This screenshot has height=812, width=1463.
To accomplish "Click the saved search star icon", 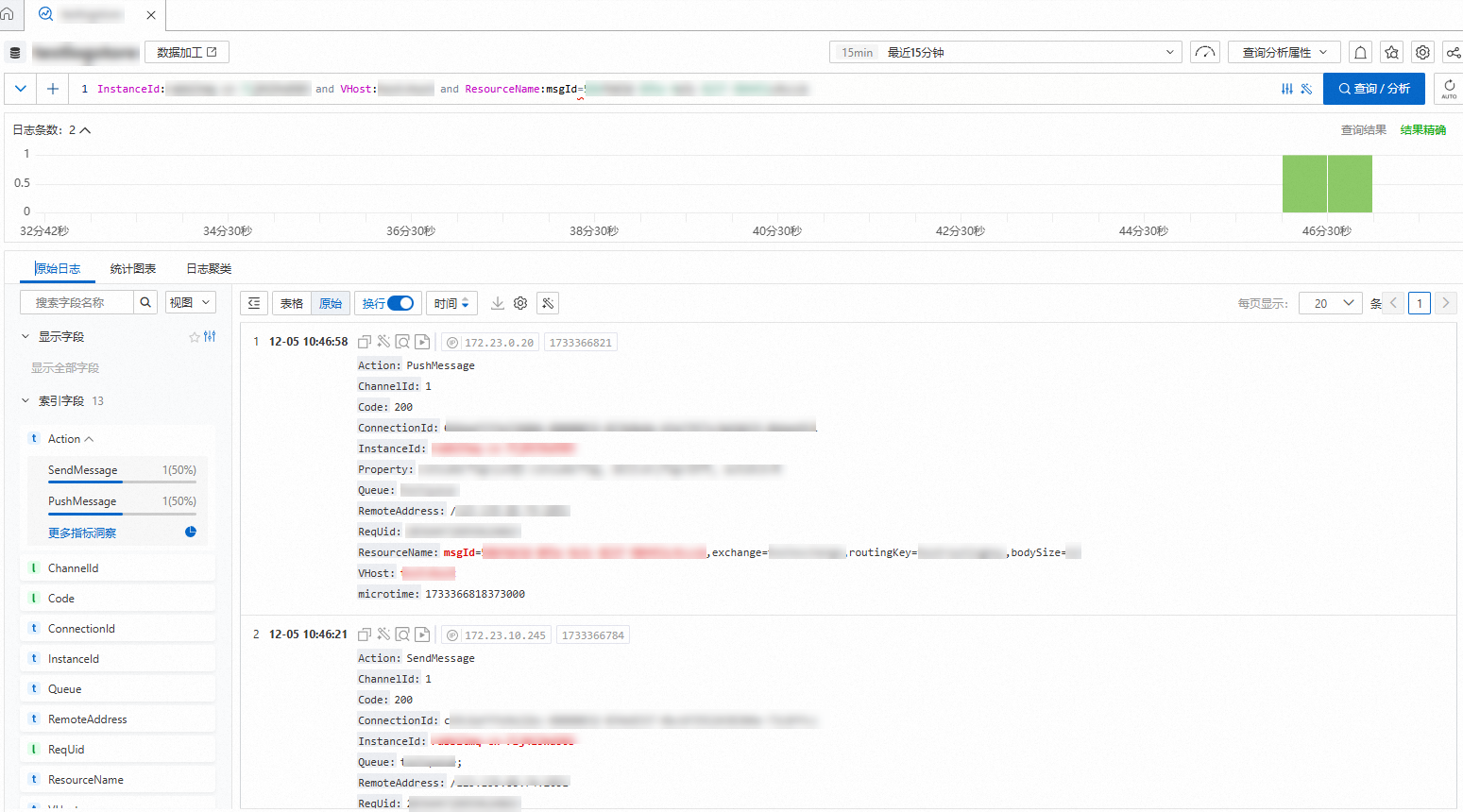I will (x=1391, y=52).
